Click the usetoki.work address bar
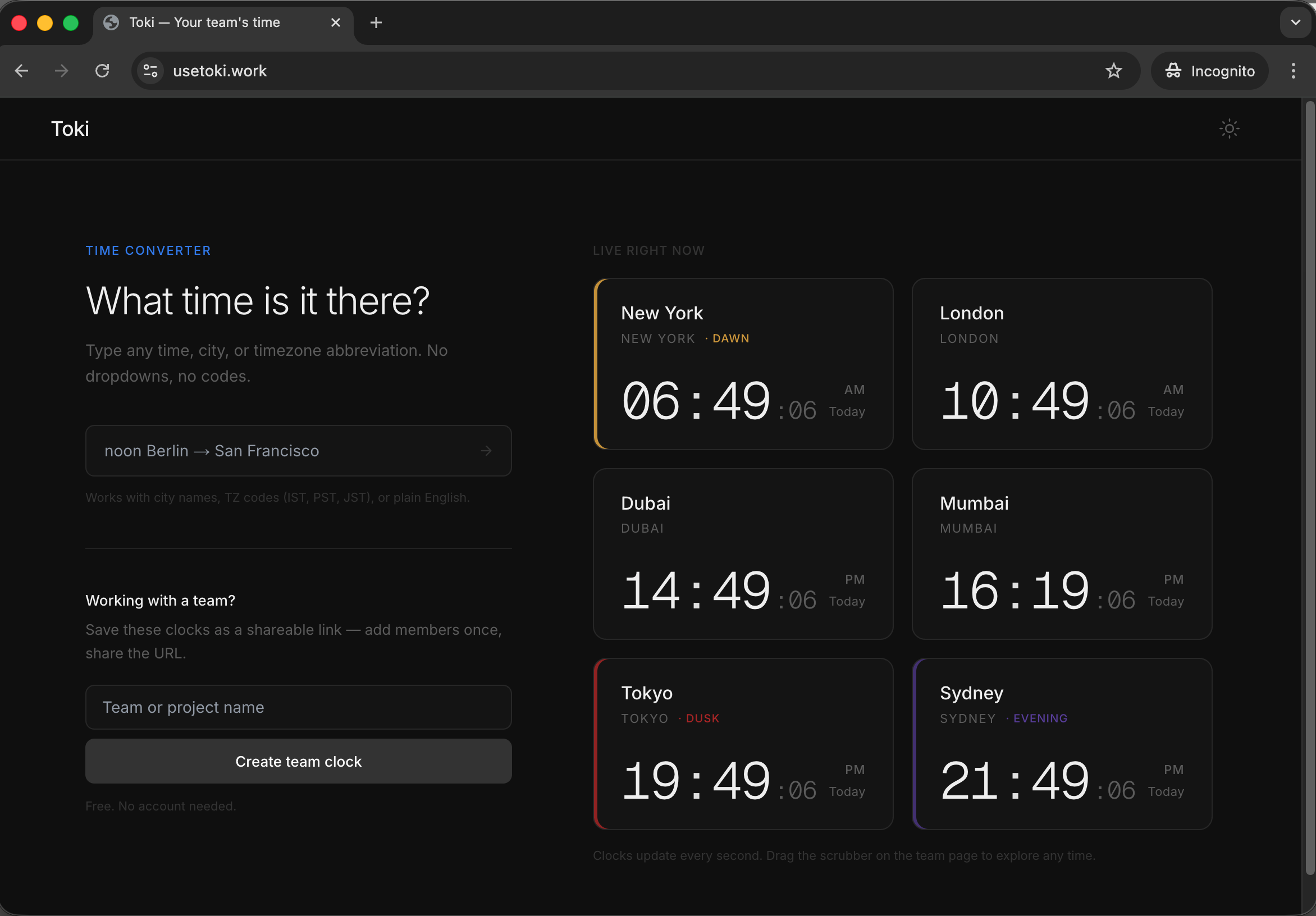This screenshot has height=916, width=1316. [401, 71]
